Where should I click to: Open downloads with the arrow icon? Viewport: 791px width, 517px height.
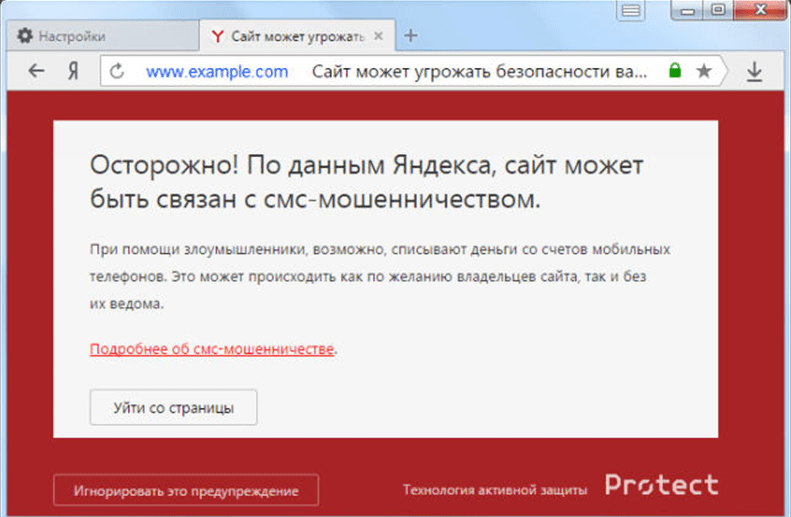tap(754, 71)
